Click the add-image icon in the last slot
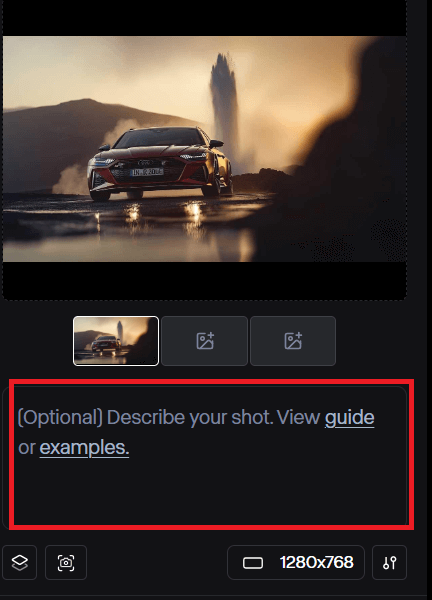Viewport: 432px width, 600px height. click(x=293, y=341)
